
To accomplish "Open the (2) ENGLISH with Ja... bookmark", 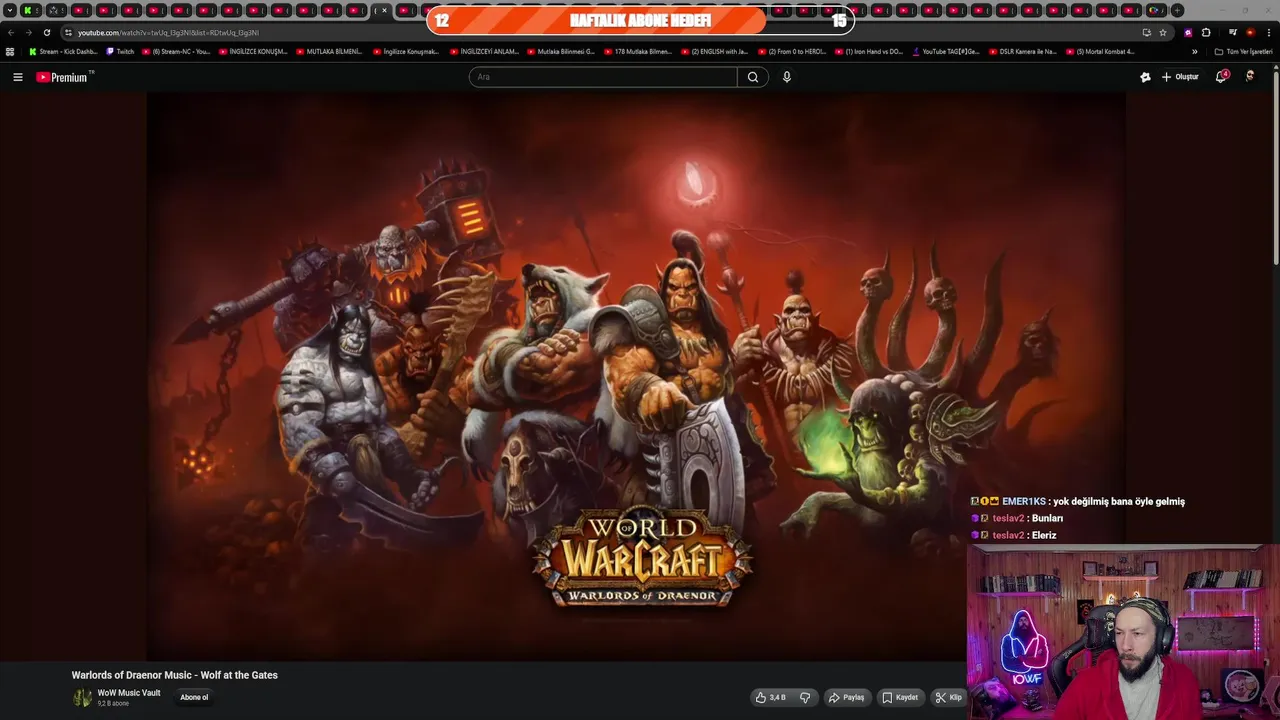I will coord(715,51).
